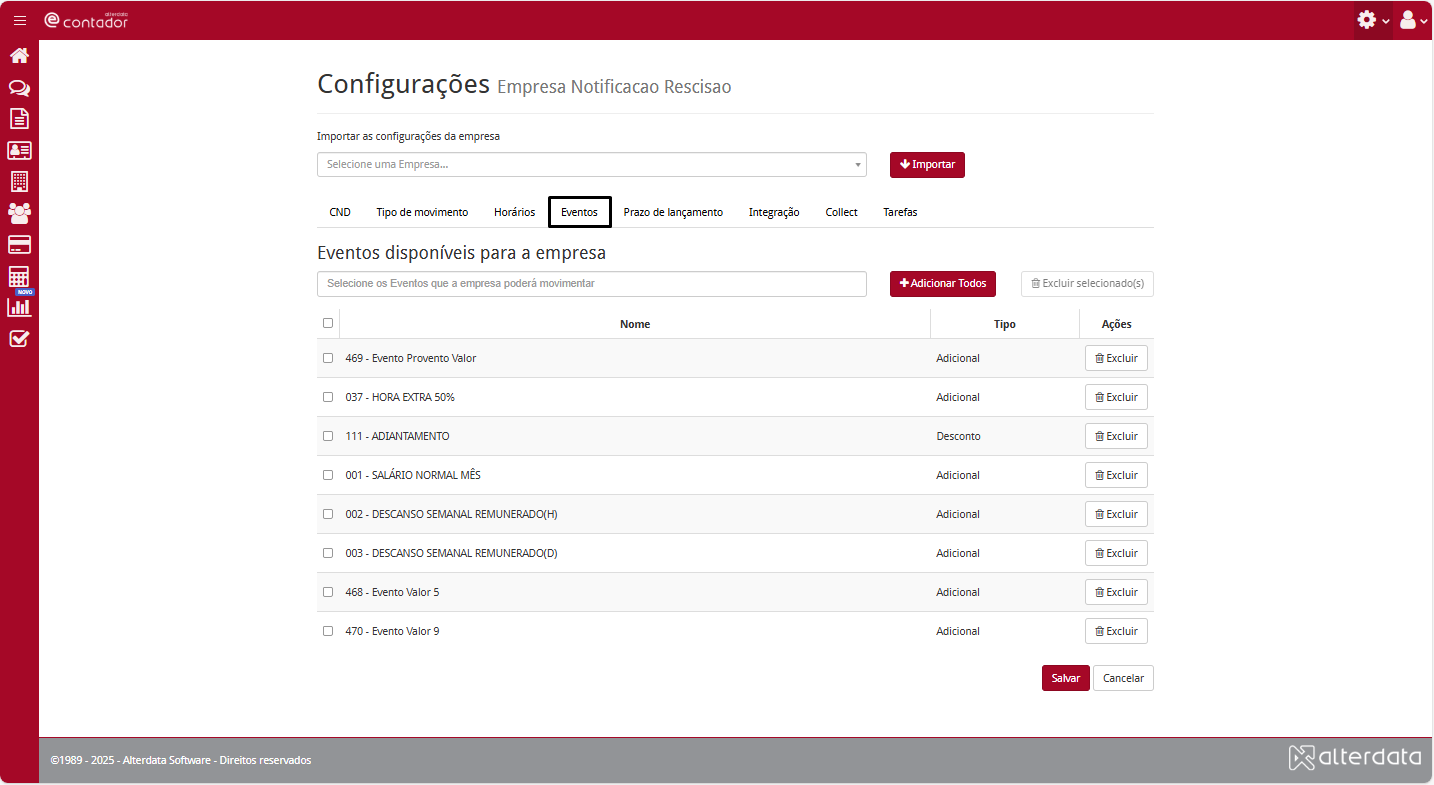This screenshot has width=1434, height=785.
Task: Click the Alterdata logo in the footer
Action: [1355, 757]
